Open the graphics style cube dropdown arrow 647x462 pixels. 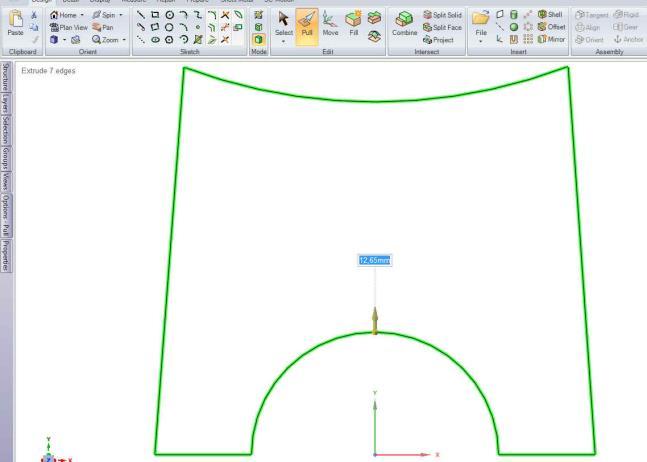[64, 40]
